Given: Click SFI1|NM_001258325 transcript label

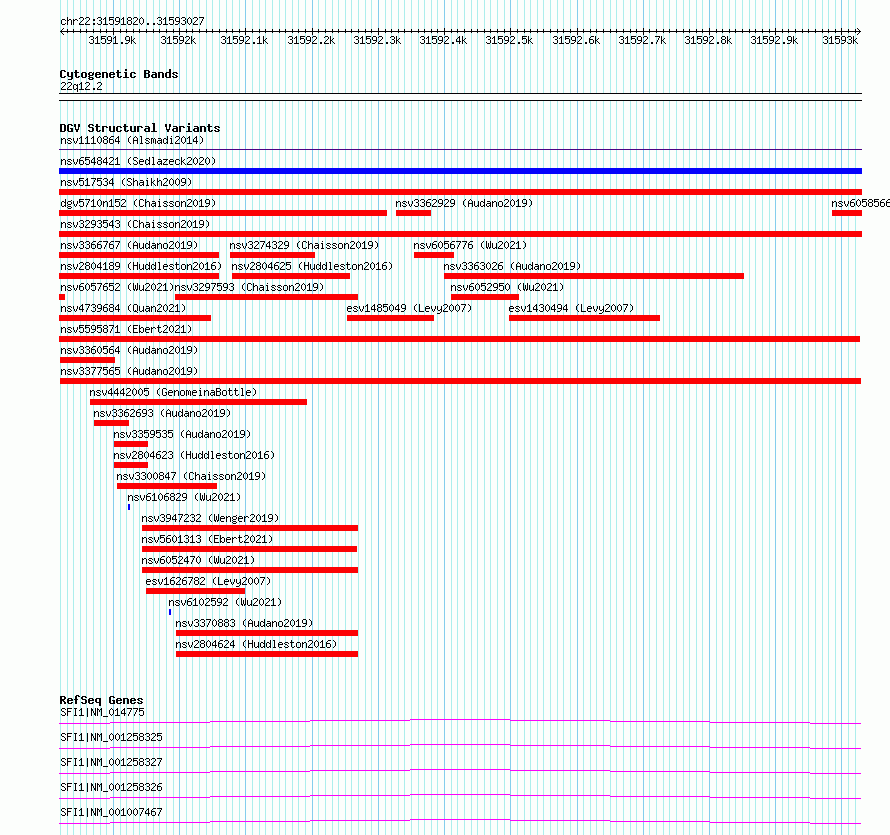Looking at the screenshot, I should coord(111,737).
